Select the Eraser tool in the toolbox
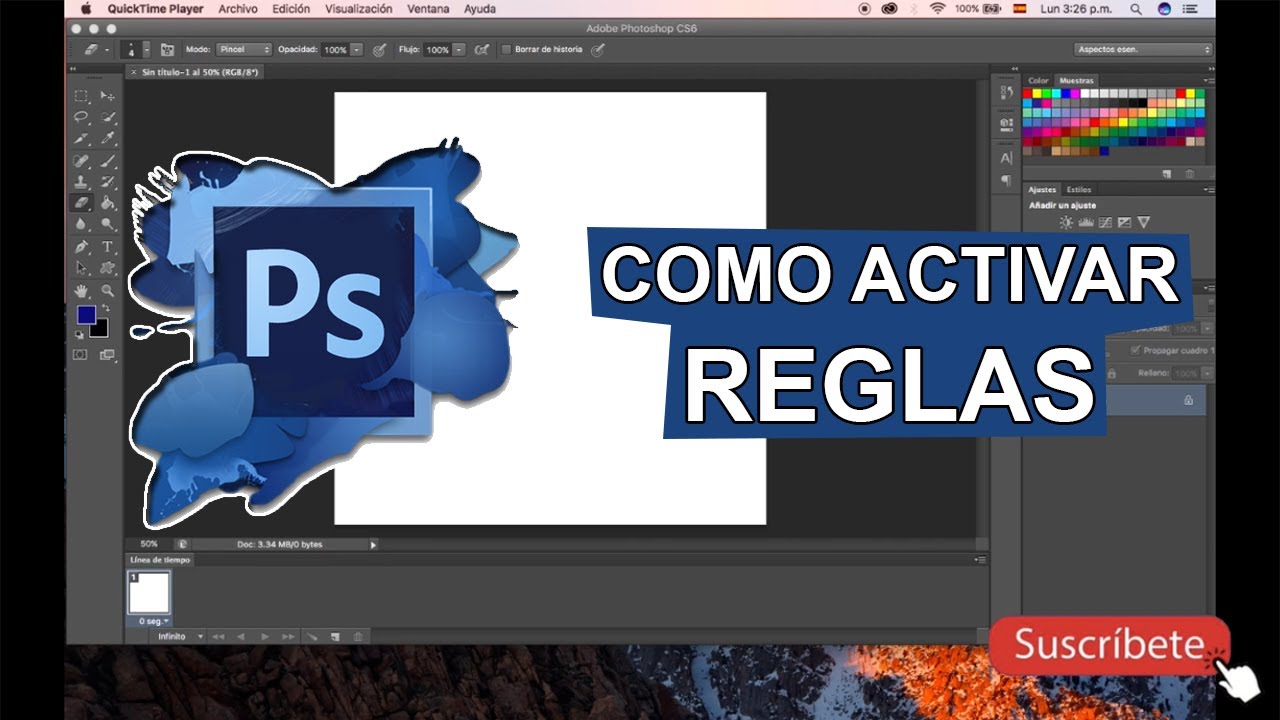 point(81,202)
